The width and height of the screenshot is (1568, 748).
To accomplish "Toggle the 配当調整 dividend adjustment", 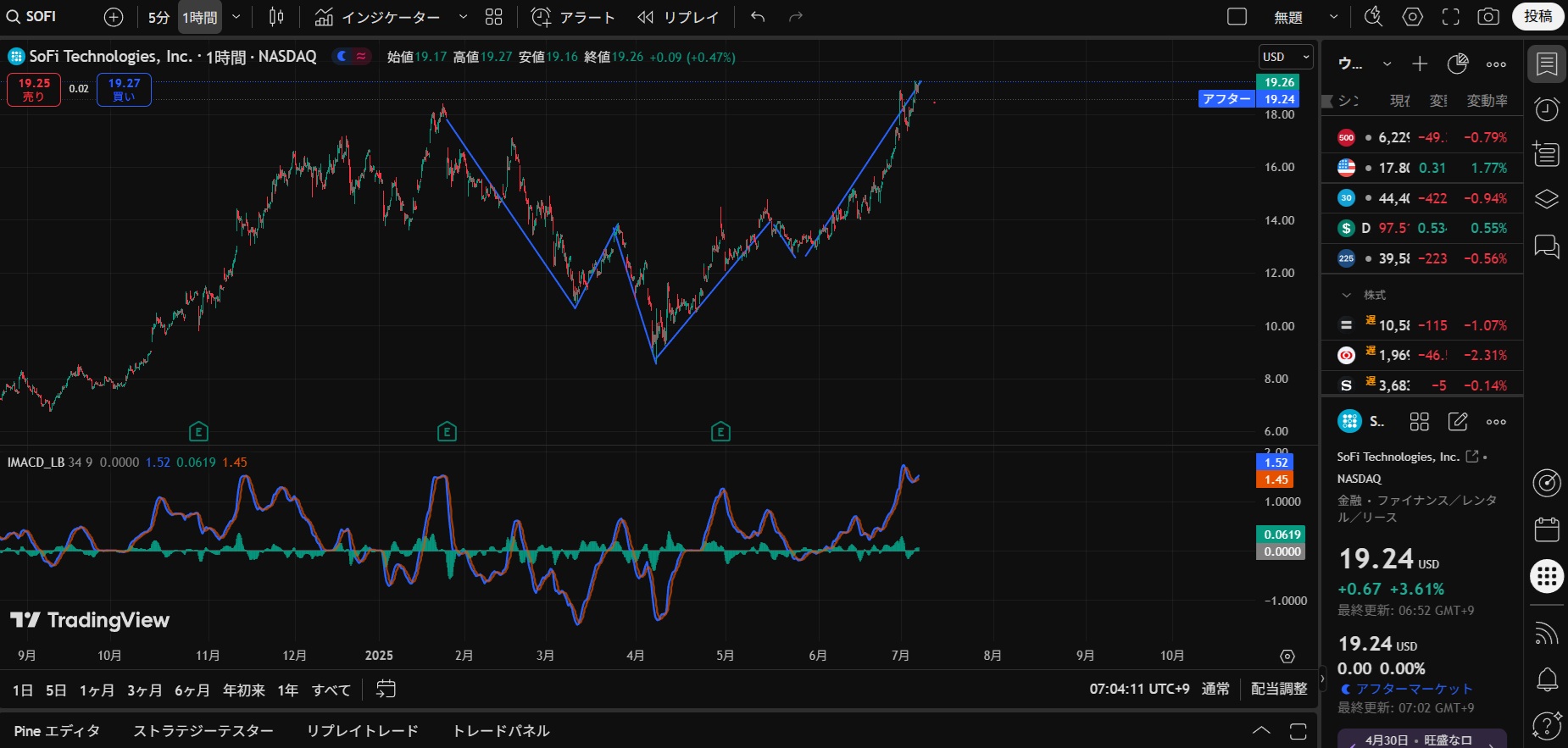I will click(1279, 689).
